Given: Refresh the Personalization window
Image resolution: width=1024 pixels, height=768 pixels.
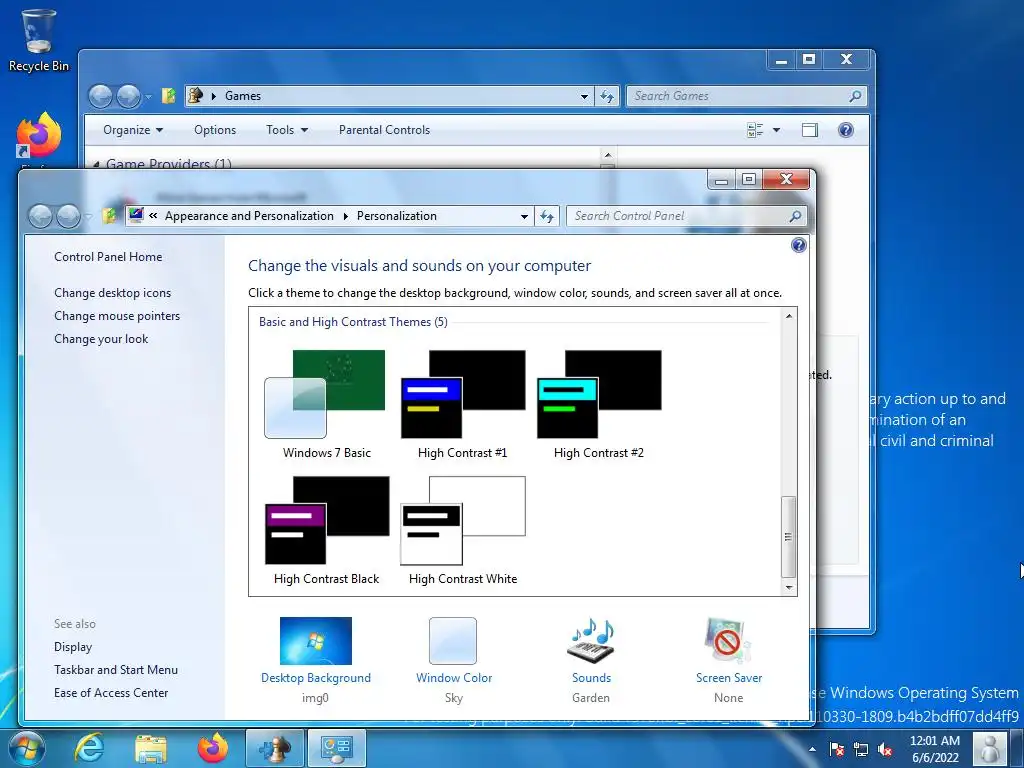Looking at the screenshot, I should [x=547, y=216].
